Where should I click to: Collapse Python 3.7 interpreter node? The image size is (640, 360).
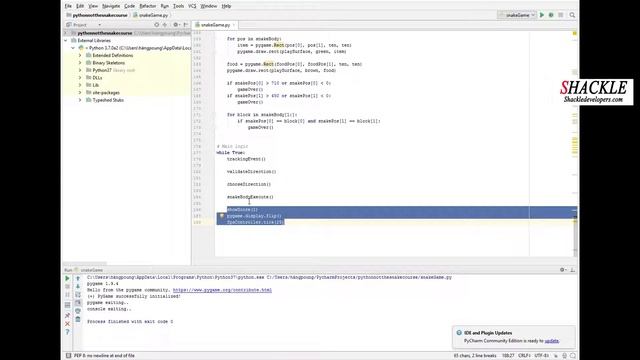tap(73, 48)
